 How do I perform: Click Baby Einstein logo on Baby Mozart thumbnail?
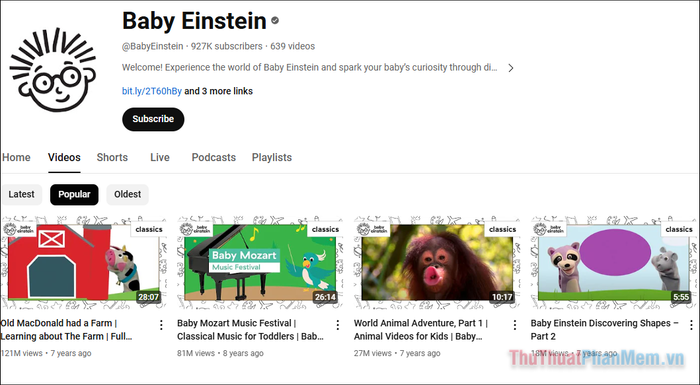[195, 229]
